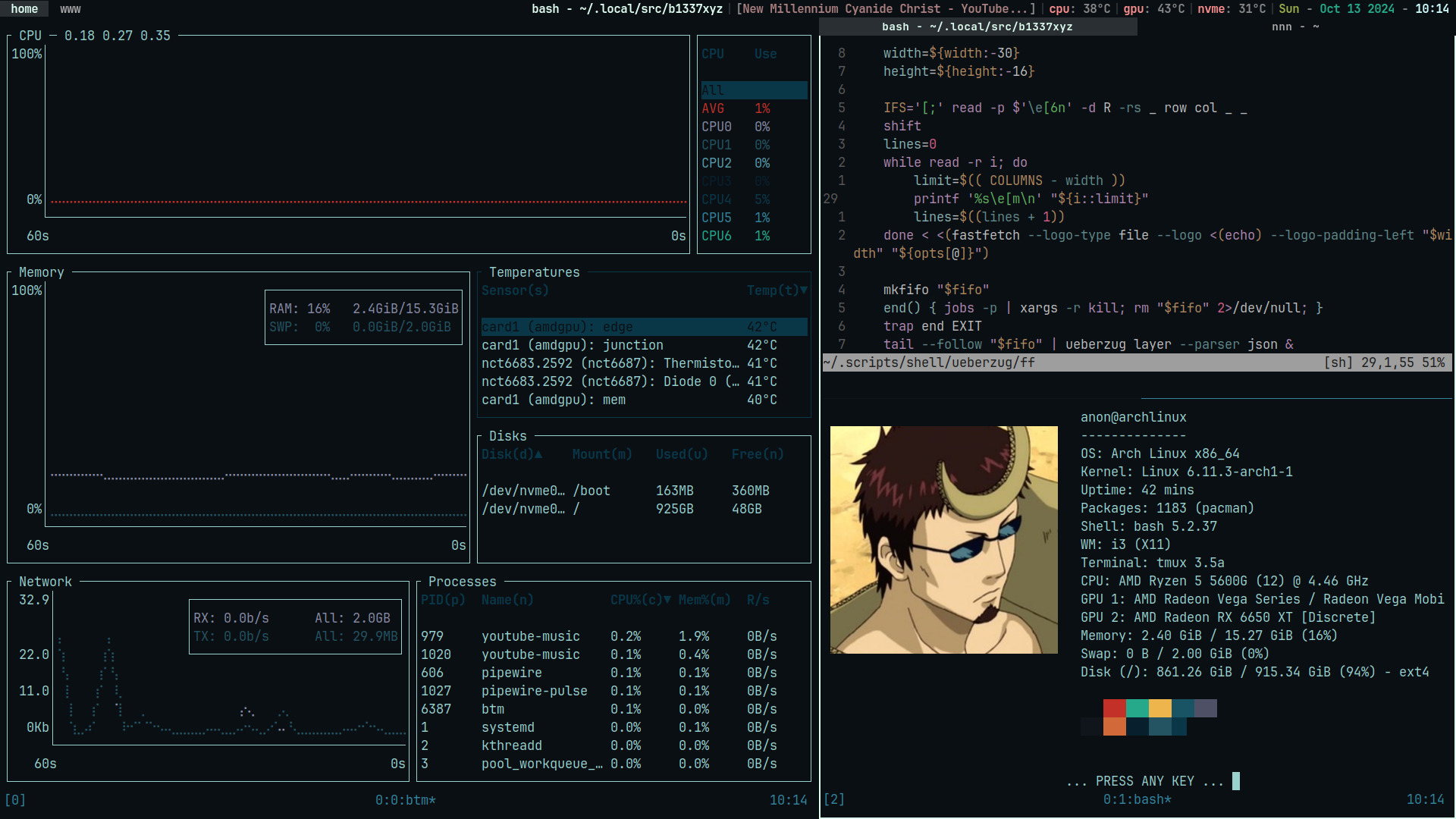Sort processes by Name(n) column
The width and height of the screenshot is (1456, 819).
click(507, 600)
